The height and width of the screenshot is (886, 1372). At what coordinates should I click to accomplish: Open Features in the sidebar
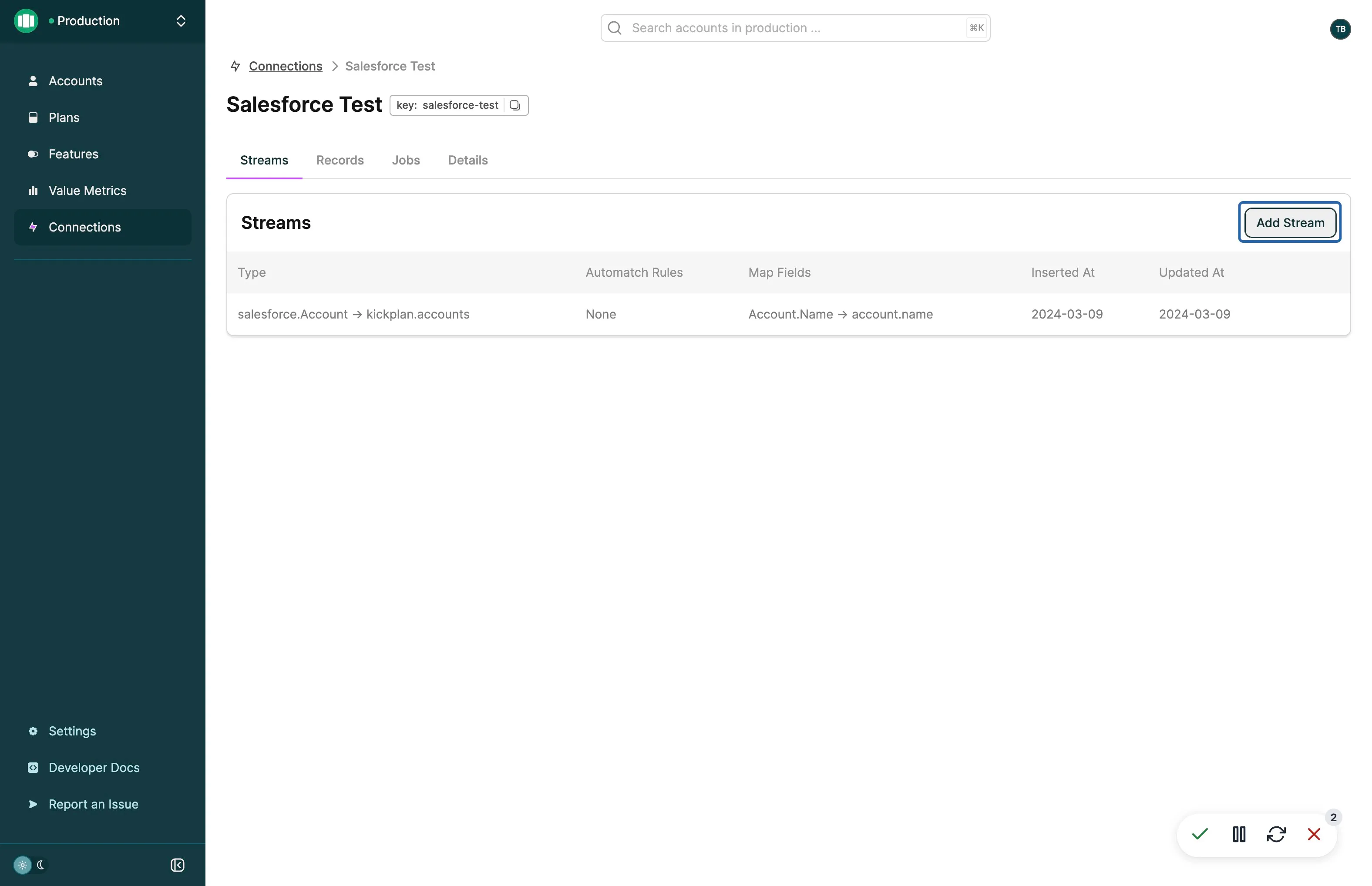click(x=102, y=154)
